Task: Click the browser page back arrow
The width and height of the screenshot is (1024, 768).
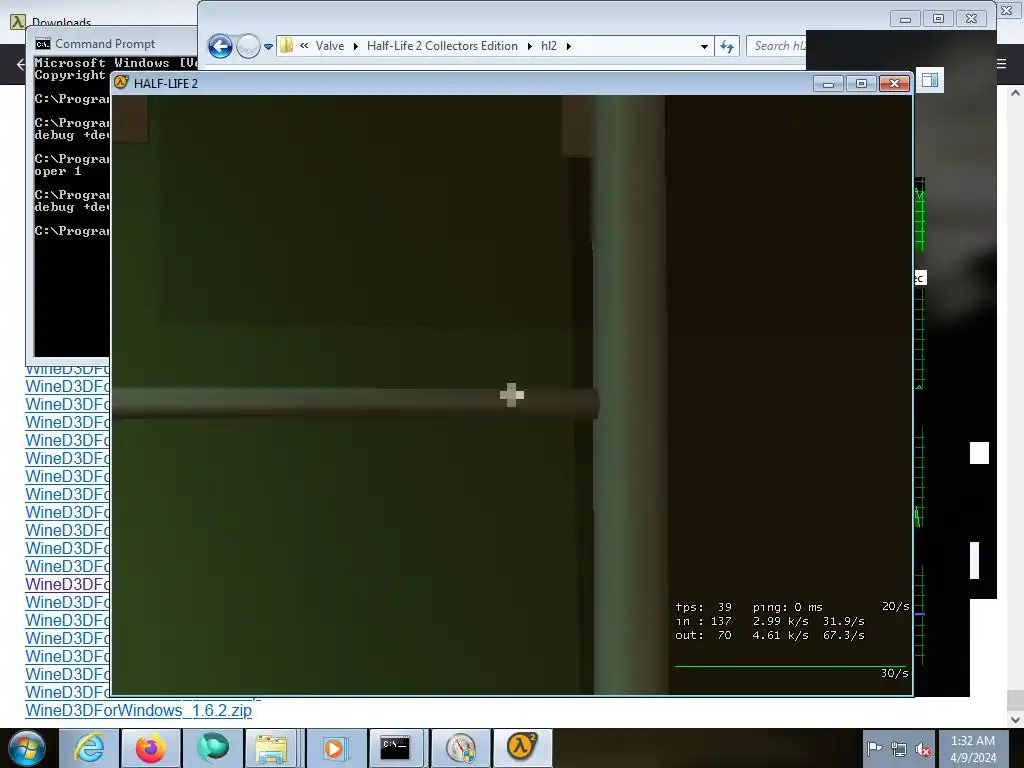Action: 21,64
